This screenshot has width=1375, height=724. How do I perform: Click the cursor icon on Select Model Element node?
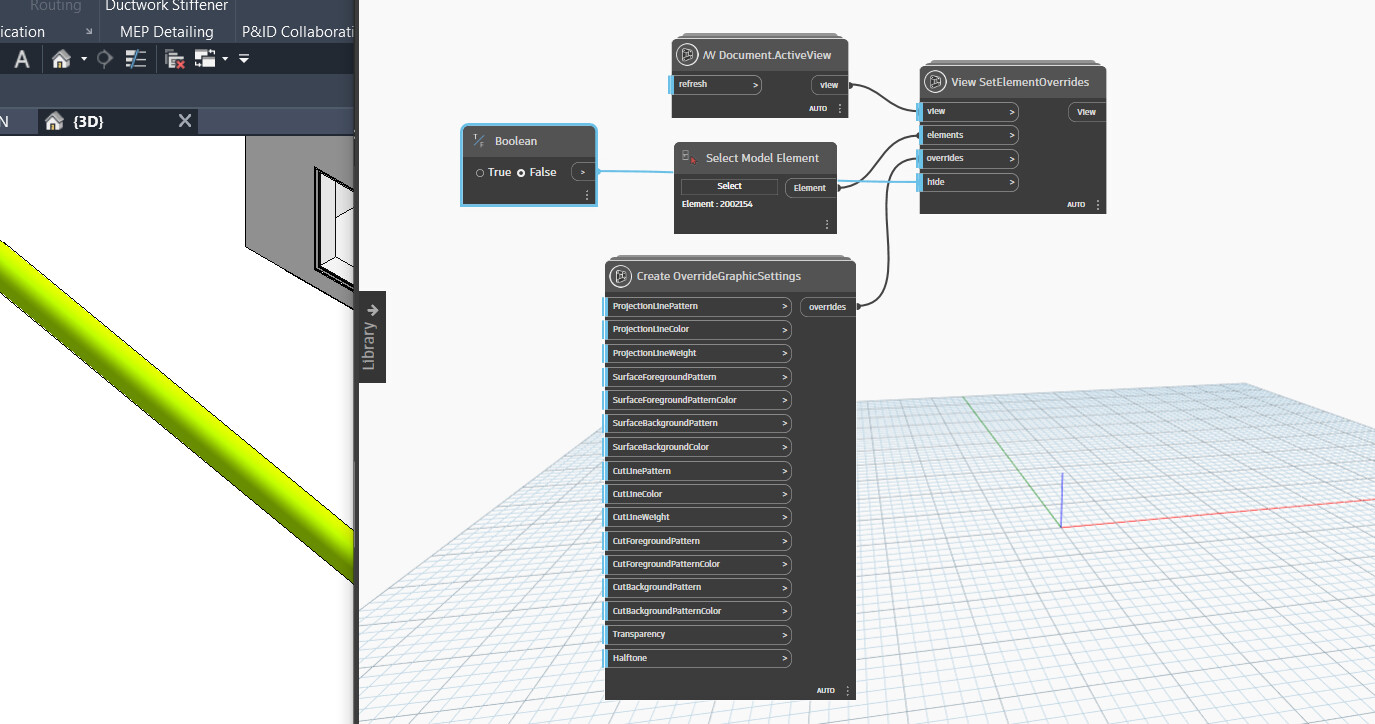pos(686,157)
